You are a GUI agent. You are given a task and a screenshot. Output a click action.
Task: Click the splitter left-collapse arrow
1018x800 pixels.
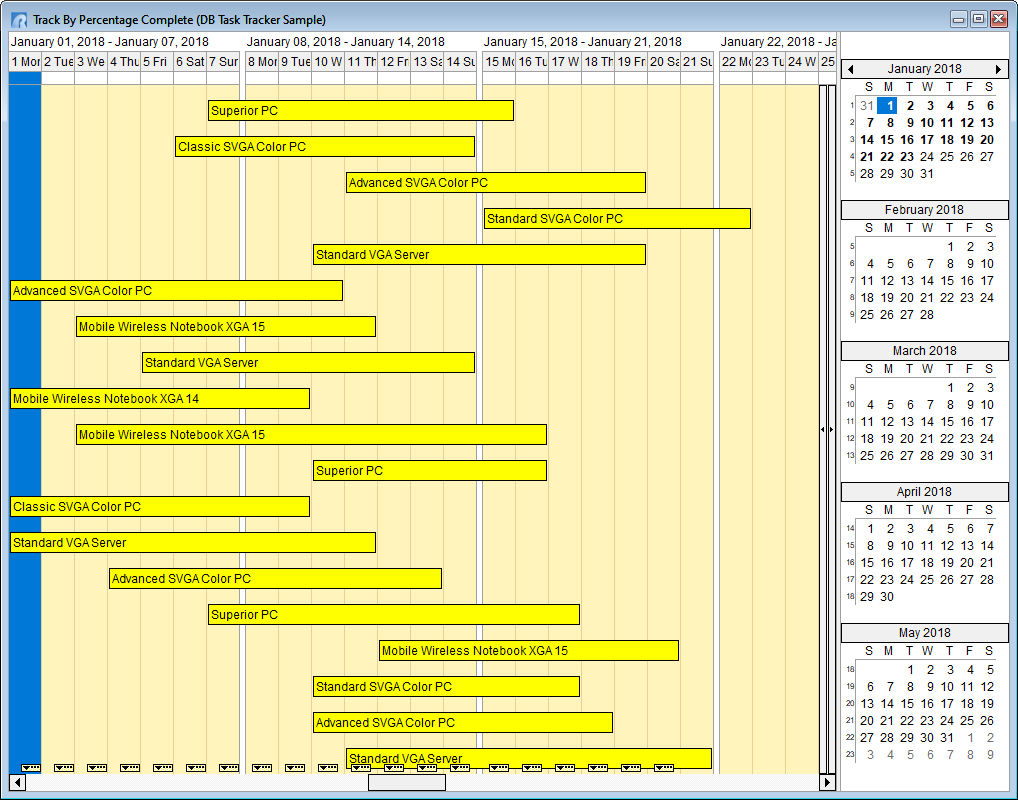coord(823,429)
